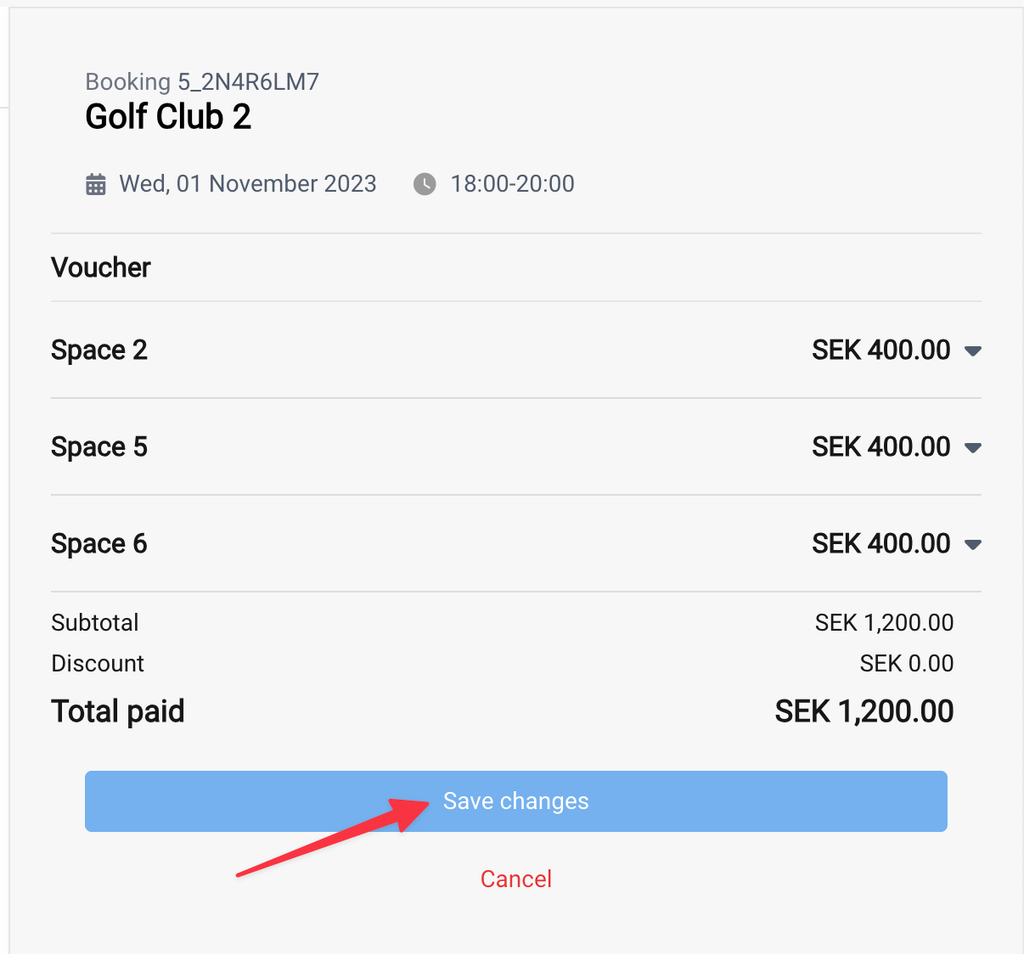Viewport: 1024px width, 954px height.
Task: Click the clock icon beside 18:00-20:00
Action: click(x=424, y=184)
